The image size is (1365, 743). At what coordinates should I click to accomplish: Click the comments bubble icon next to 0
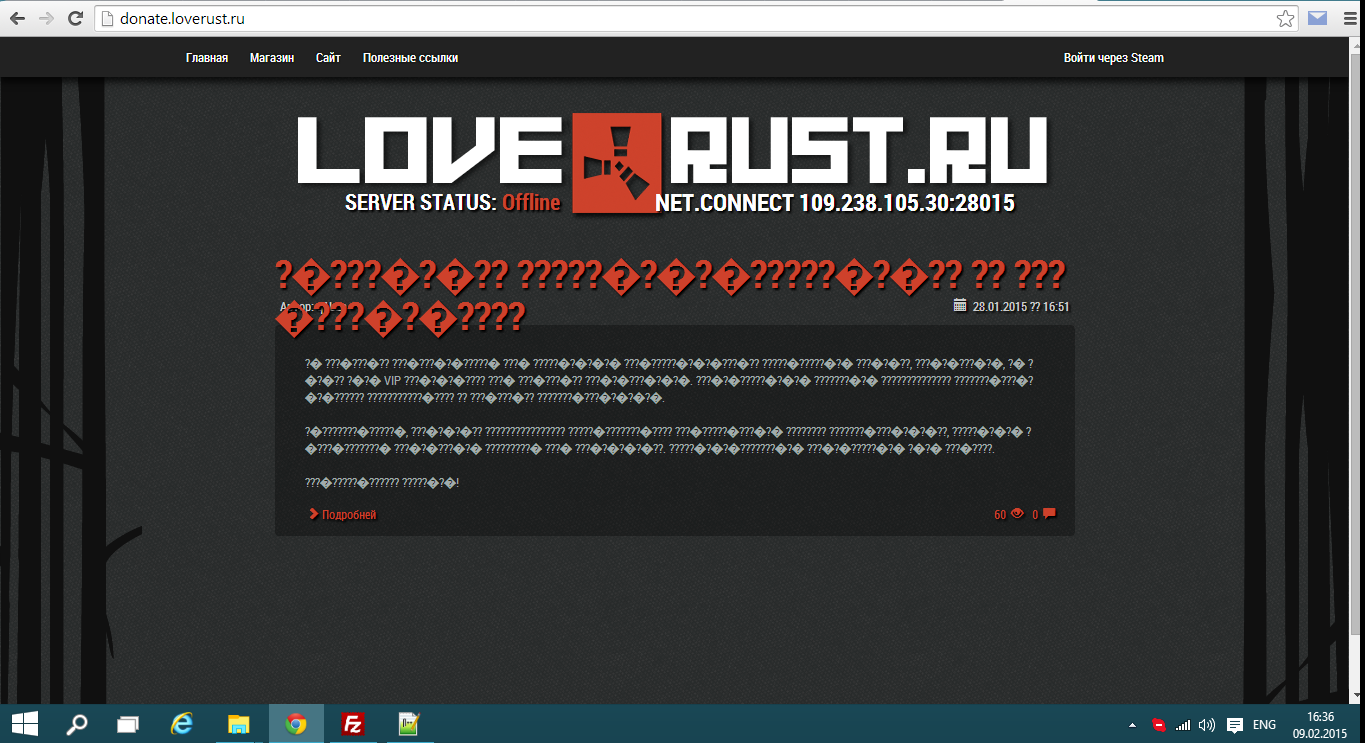[1049, 514]
